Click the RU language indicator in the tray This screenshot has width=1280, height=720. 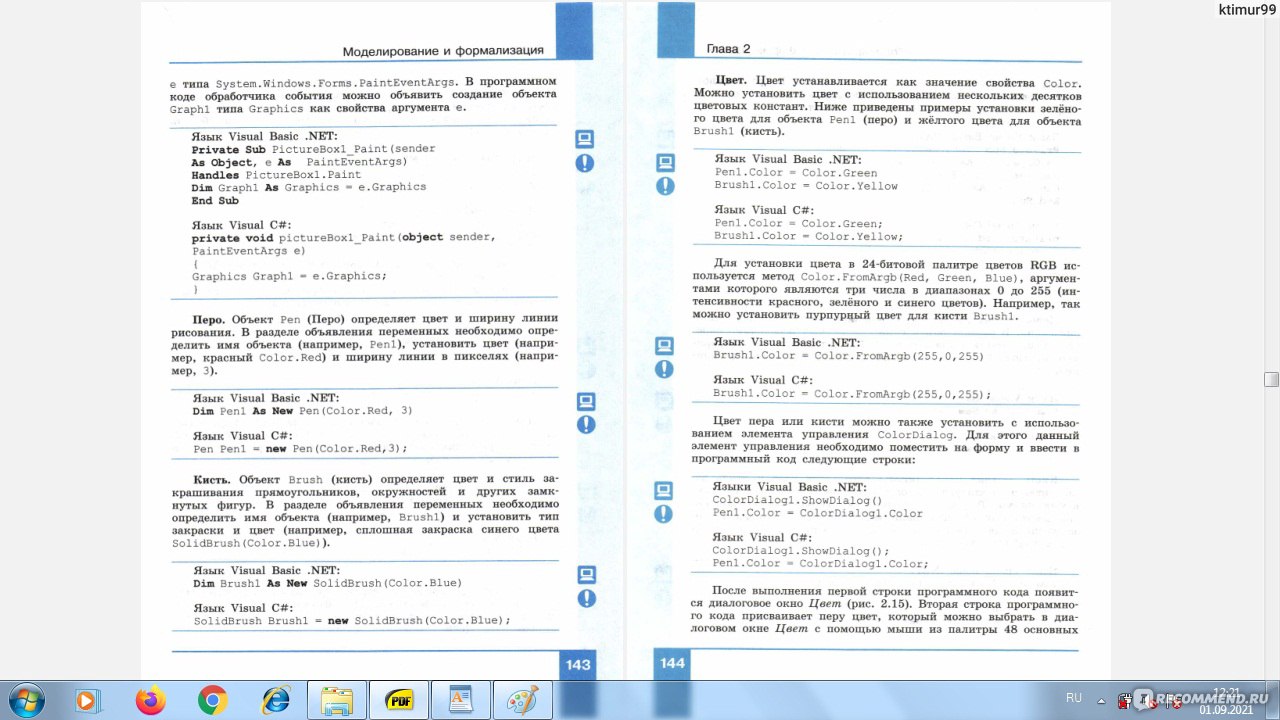tap(1074, 698)
